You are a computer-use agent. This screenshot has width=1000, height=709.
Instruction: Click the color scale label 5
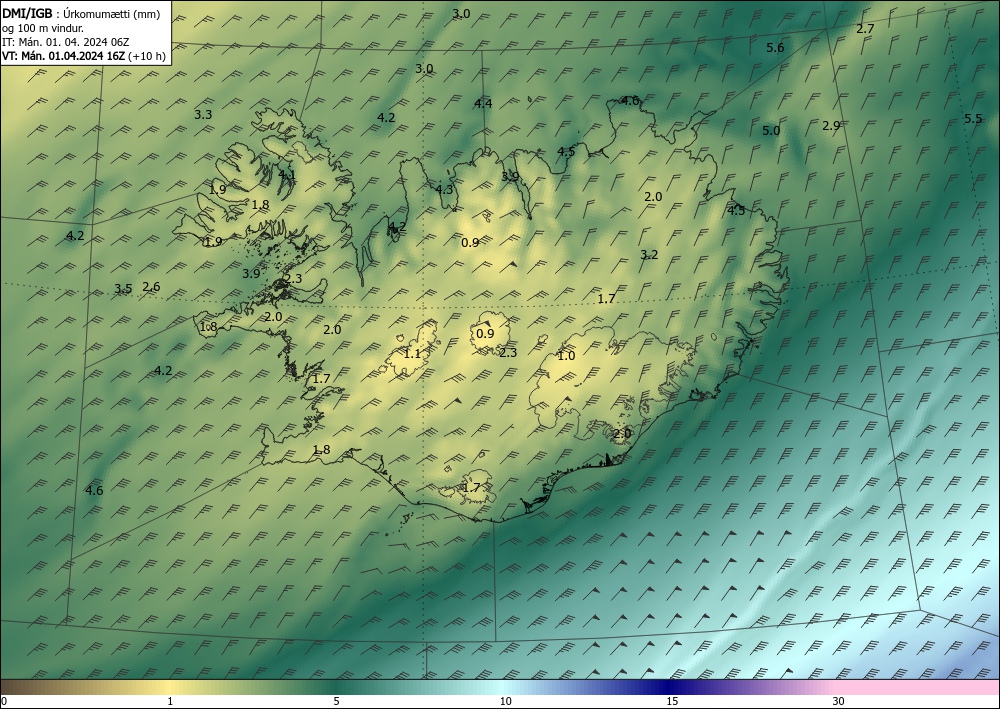[336, 701]
